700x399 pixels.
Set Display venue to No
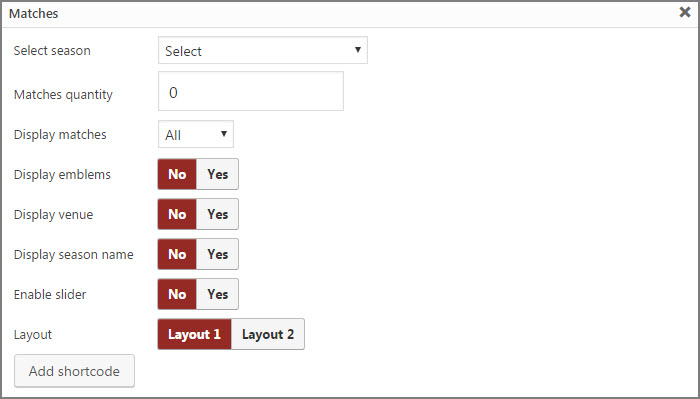tap(177, 214)
